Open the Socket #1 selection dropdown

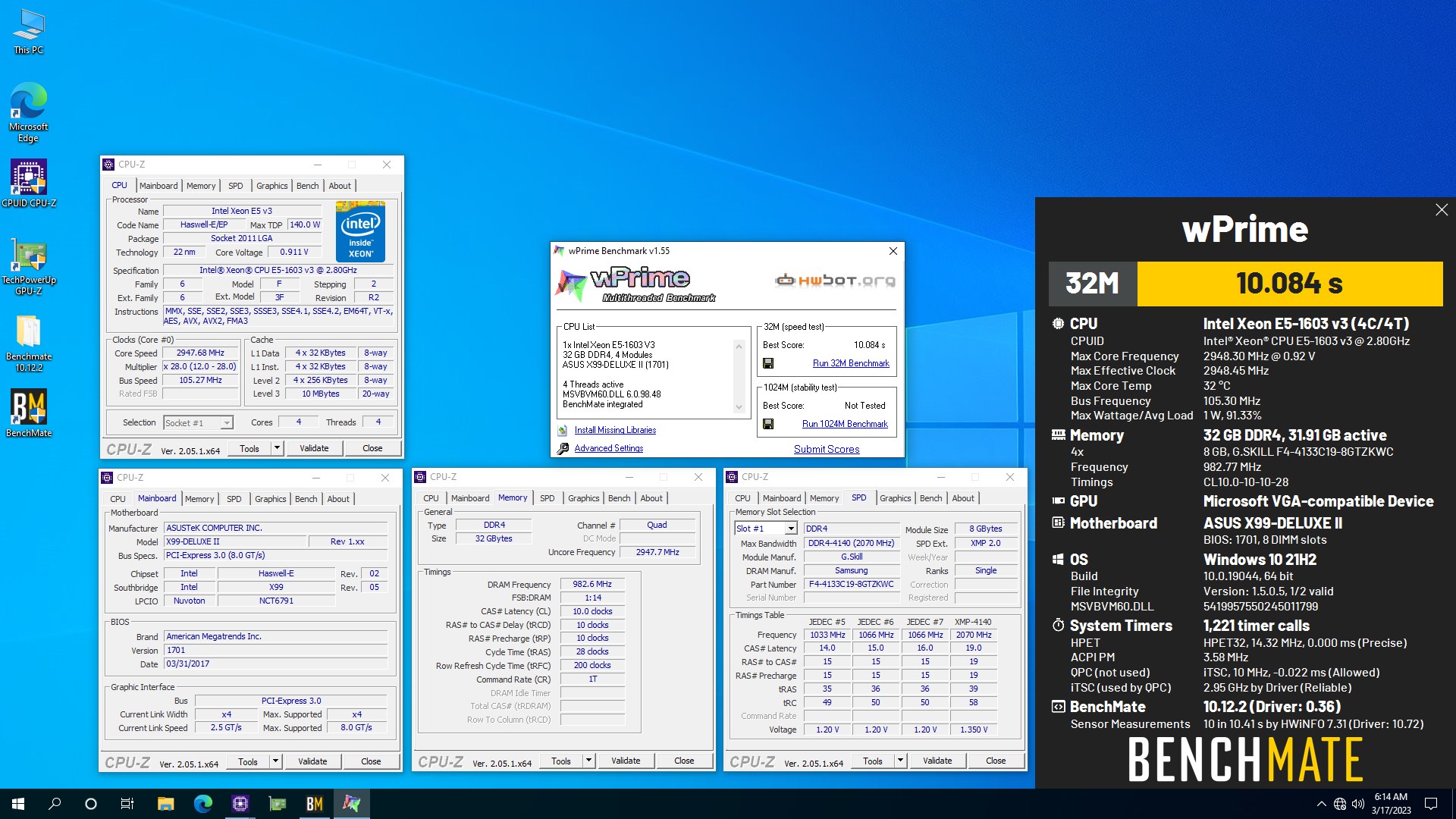198,422
